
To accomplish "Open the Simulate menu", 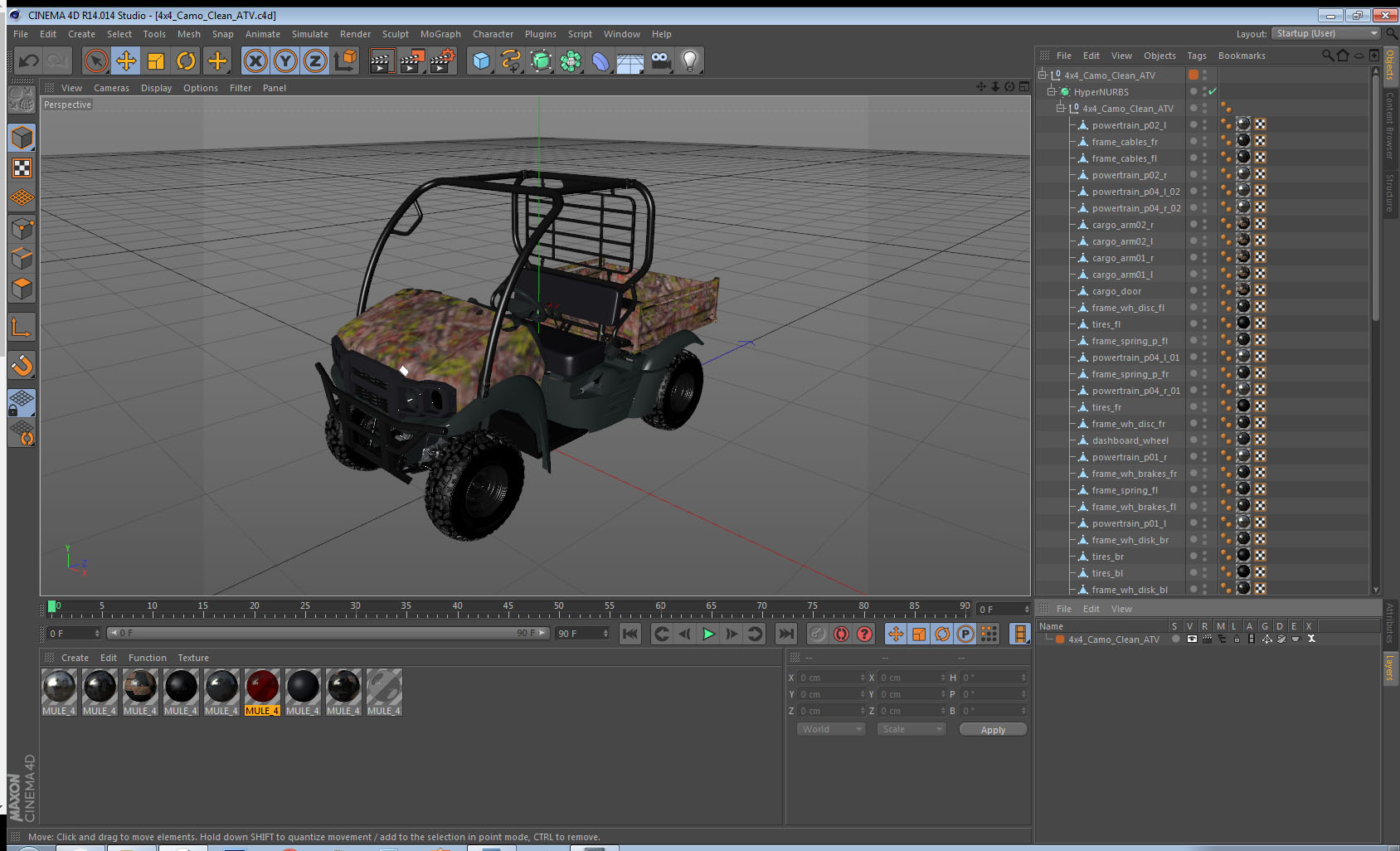I will (x=310, y=34).
